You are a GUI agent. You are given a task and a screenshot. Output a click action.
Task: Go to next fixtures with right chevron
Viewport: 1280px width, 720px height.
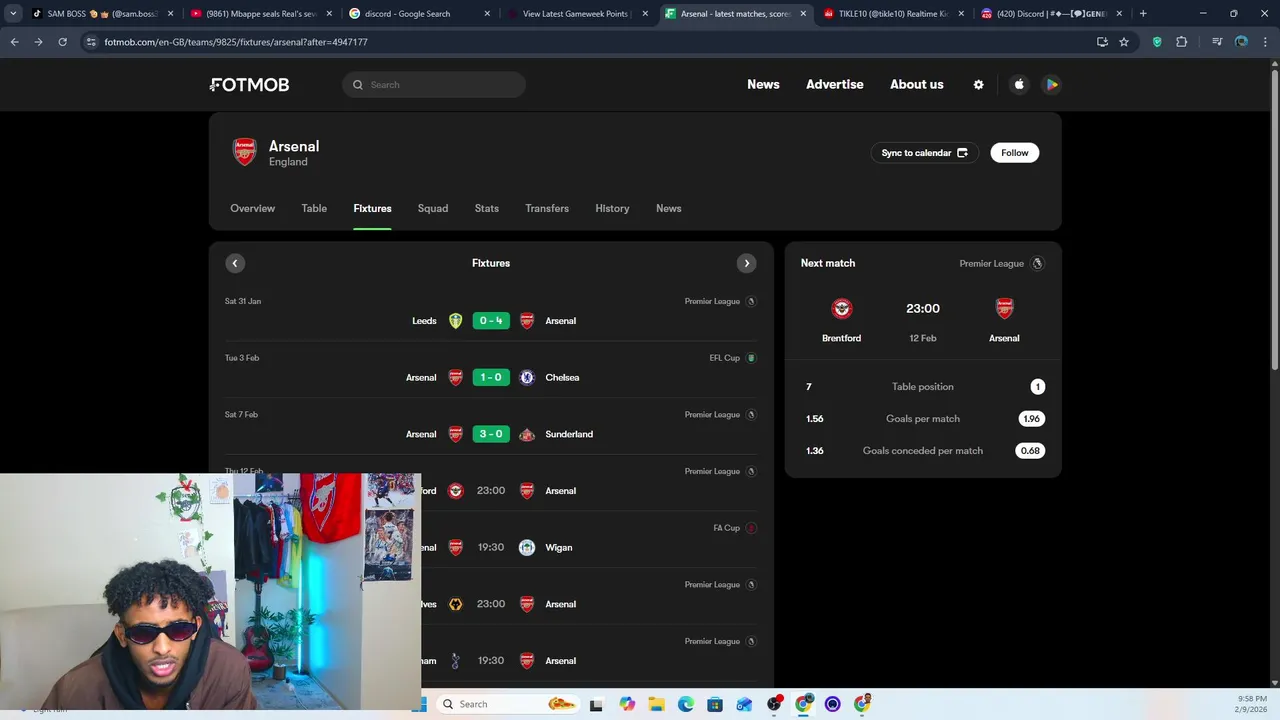click(x=746, y=264)
